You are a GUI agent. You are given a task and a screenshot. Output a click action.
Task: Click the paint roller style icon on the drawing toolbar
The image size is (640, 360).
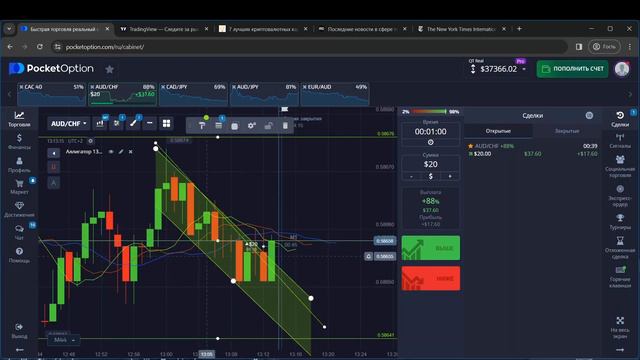pos(202,126)
